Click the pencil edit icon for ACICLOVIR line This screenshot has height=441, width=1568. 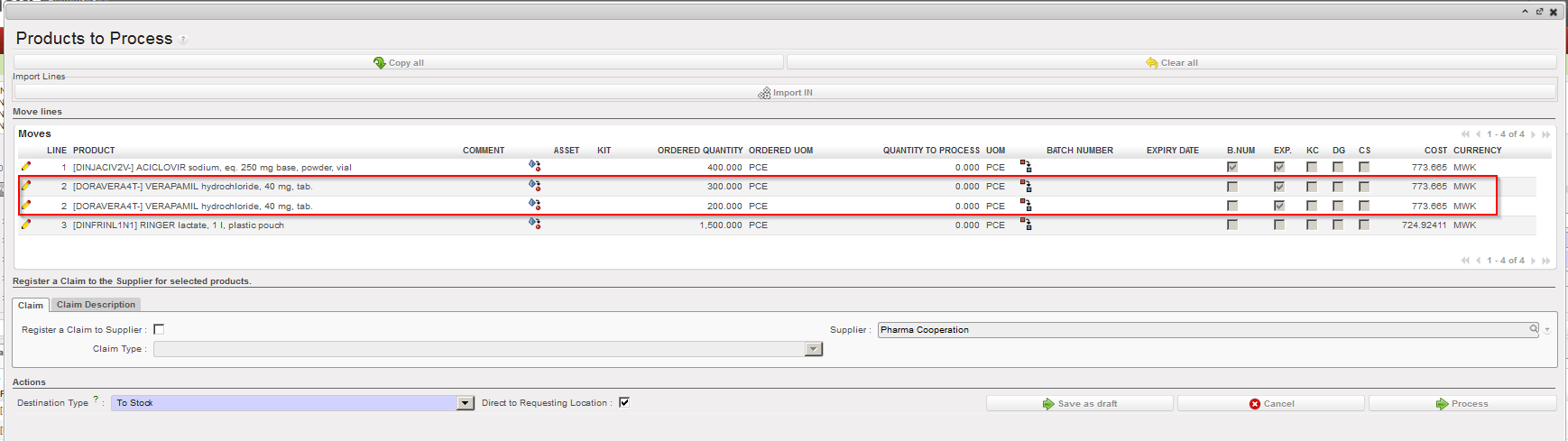pyautogui.click(x=26, y=167)
